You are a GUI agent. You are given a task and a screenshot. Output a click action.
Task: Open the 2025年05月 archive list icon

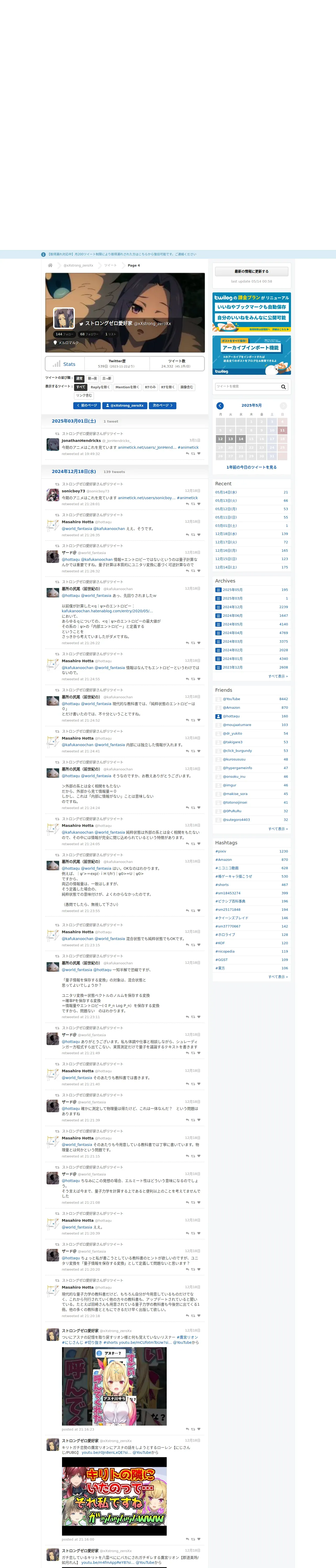pos(218,590)
